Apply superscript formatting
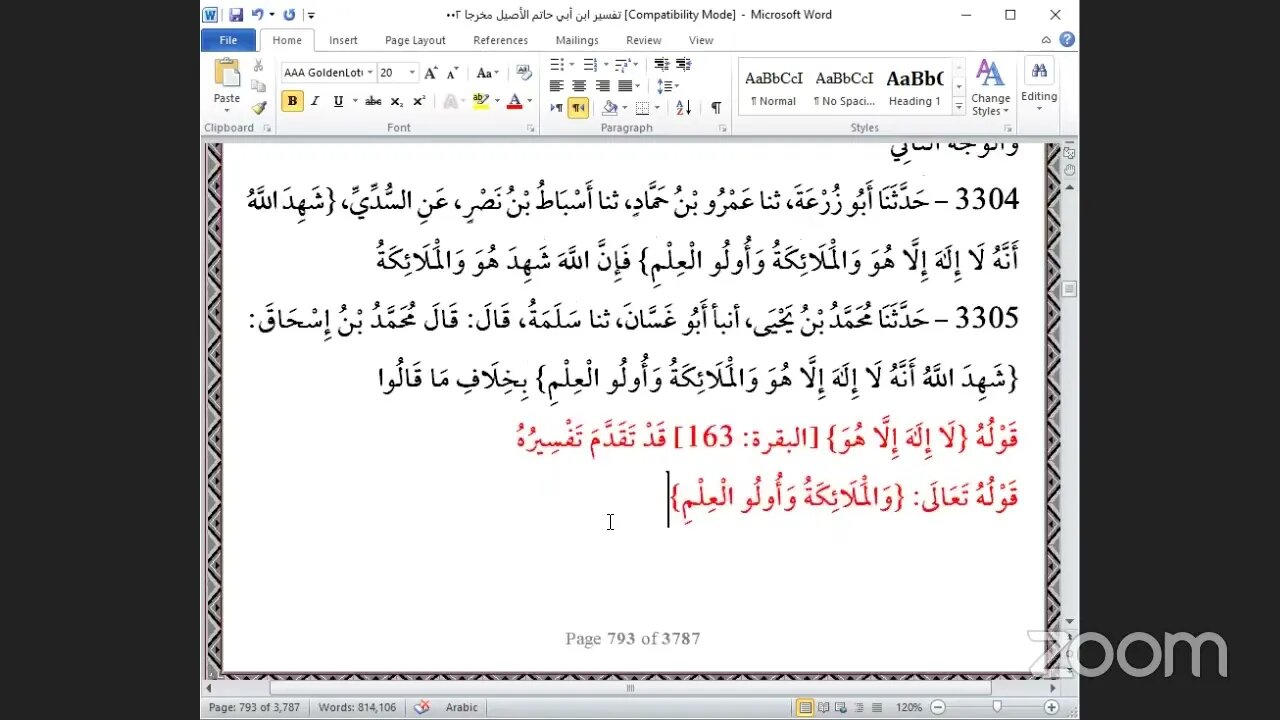This screenshot has height=720, width=1280. click(x=419, y=101)
